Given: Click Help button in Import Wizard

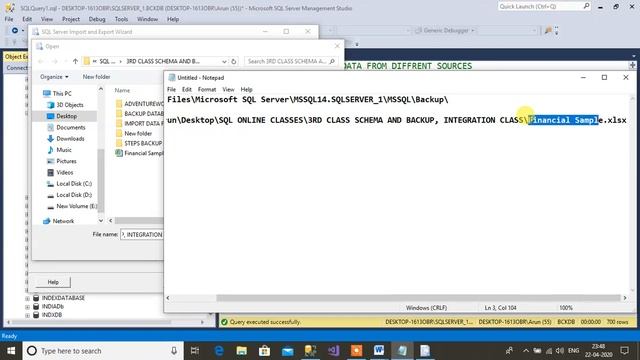Looking at the screenshot, I should (x=53, y=282).
